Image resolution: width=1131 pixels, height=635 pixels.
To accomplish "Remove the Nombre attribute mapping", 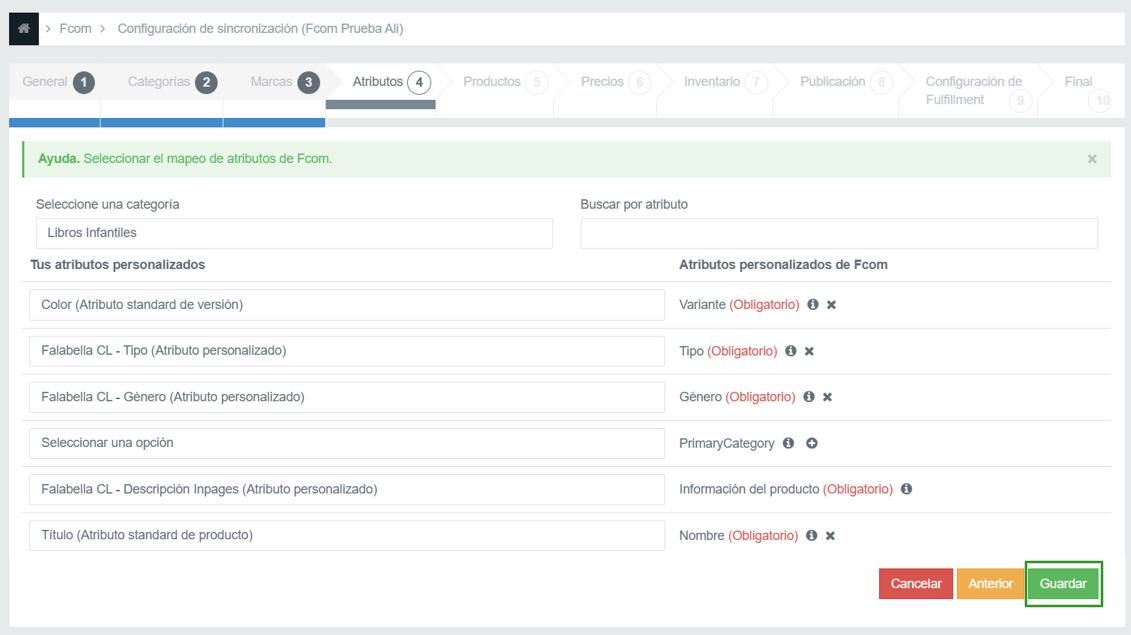I will [x=830, y=536].
